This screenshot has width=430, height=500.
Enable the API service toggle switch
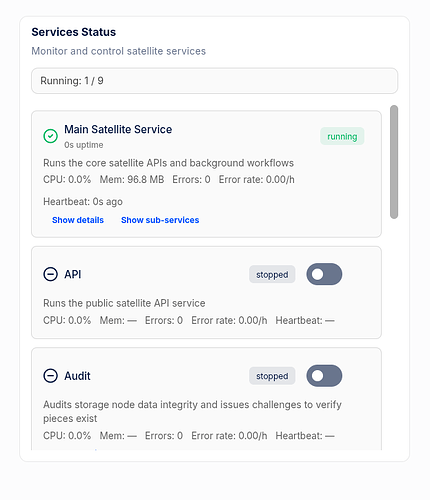point(324,274)
